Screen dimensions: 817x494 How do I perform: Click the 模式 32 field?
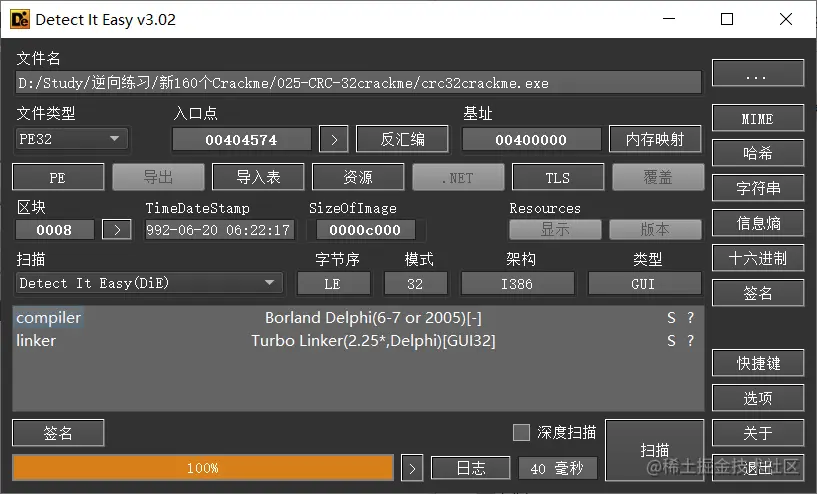(415, 284)
